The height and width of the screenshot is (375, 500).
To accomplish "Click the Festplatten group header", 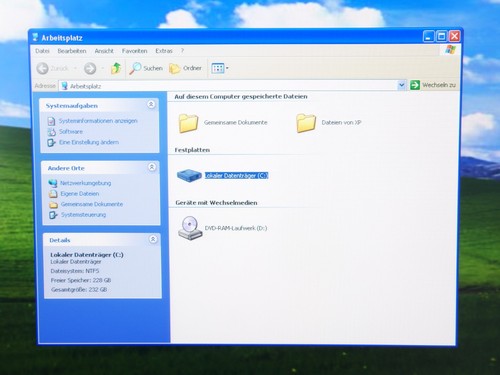I will pos(192,150).
